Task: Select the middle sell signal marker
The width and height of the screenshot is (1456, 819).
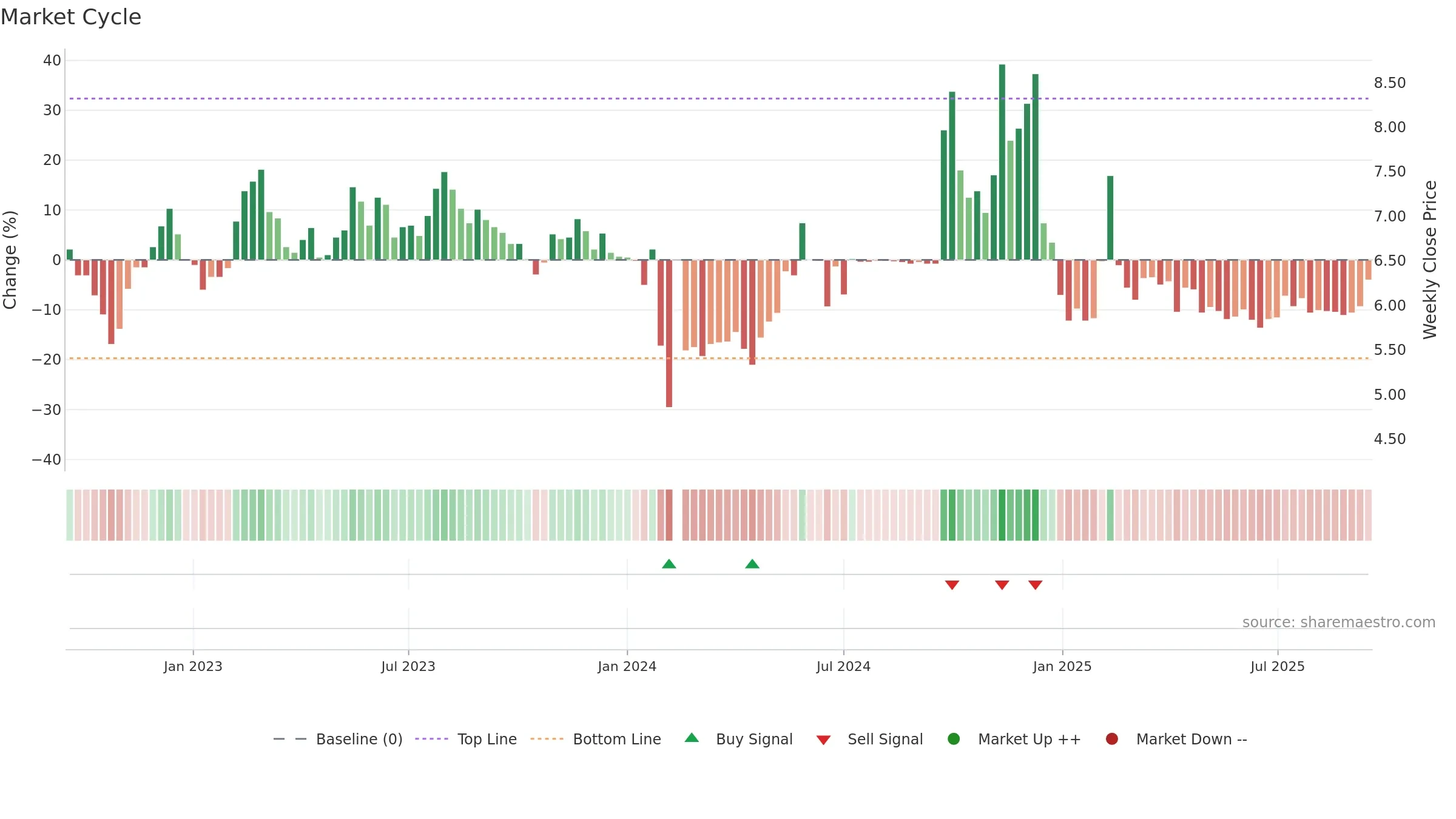Action: pyautogui.click(x=1002, y=585)
